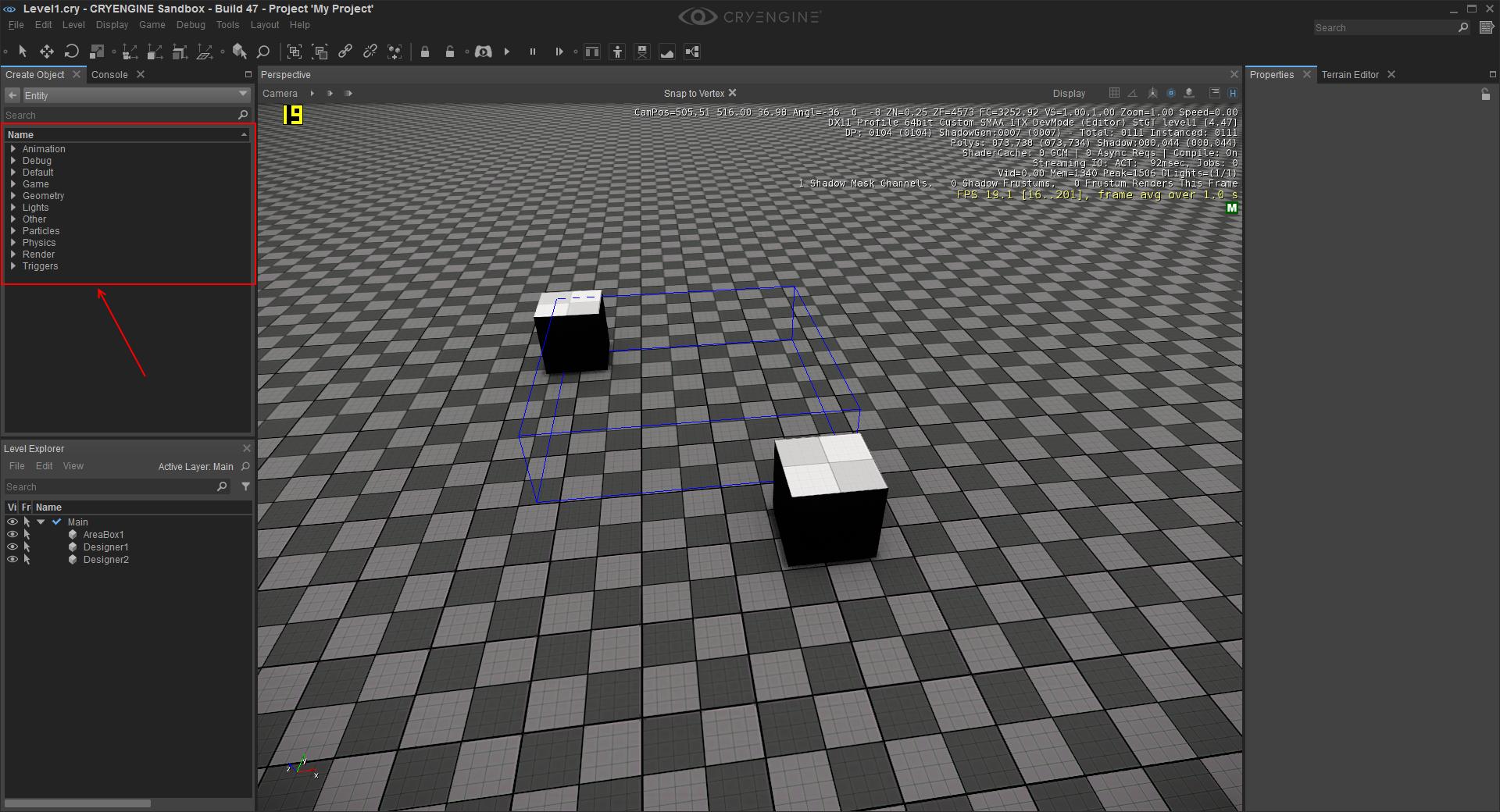Viewport: 1500px width, 812px height.
Task: Toggle the viewport display info icon
Action: tap(1215, 93)
